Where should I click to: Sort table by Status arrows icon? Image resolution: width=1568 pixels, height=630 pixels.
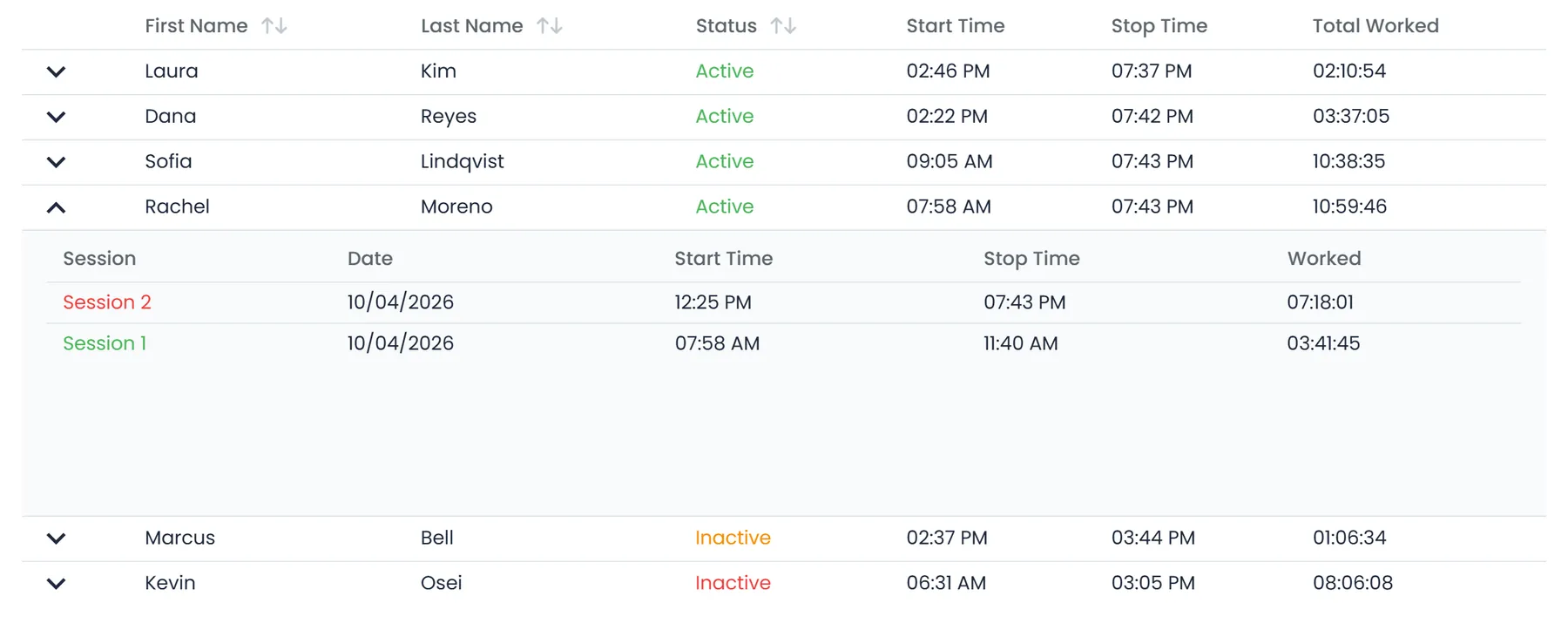(x=783, y=26)
